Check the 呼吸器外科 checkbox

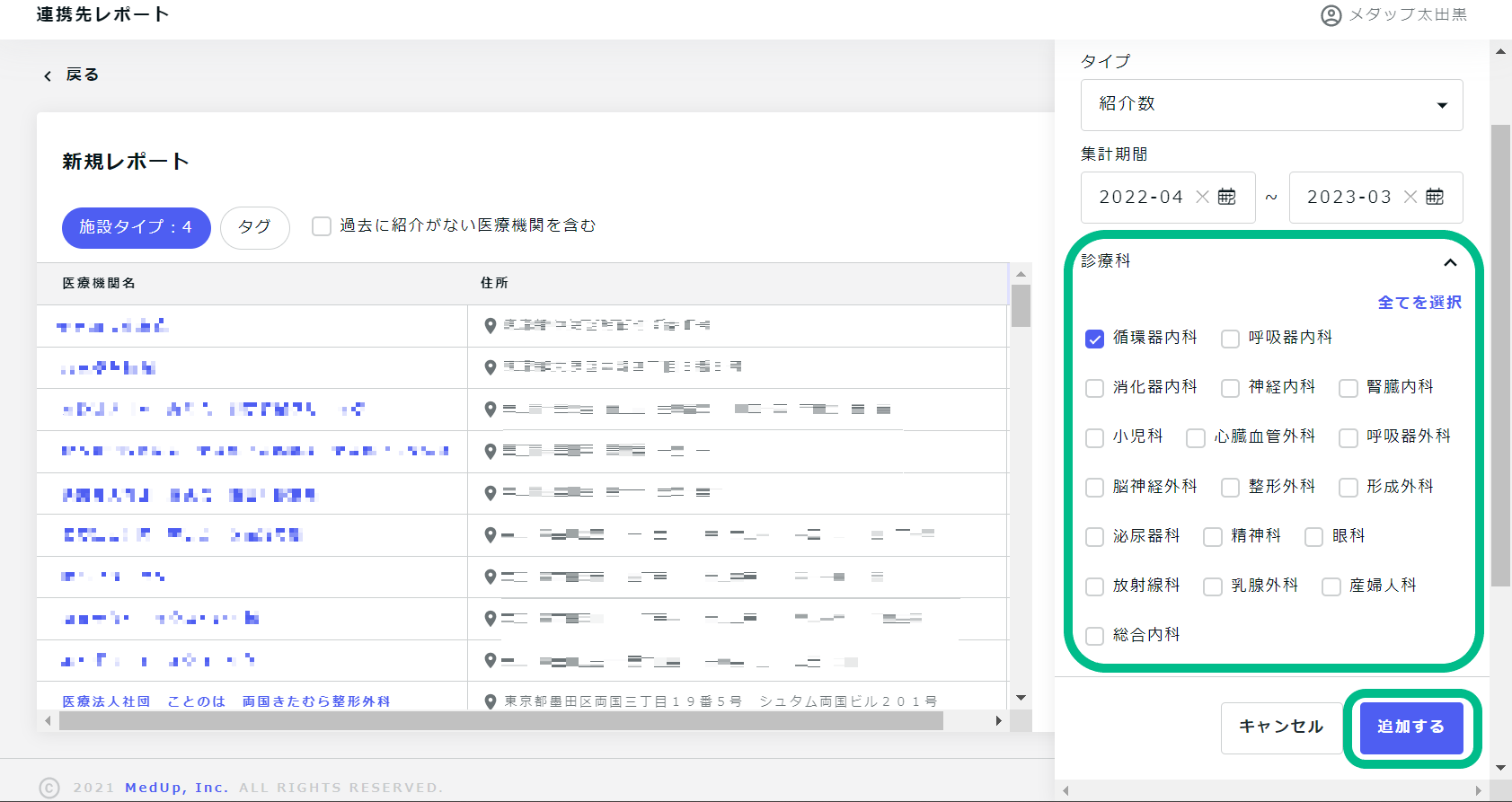(1348, 437)
